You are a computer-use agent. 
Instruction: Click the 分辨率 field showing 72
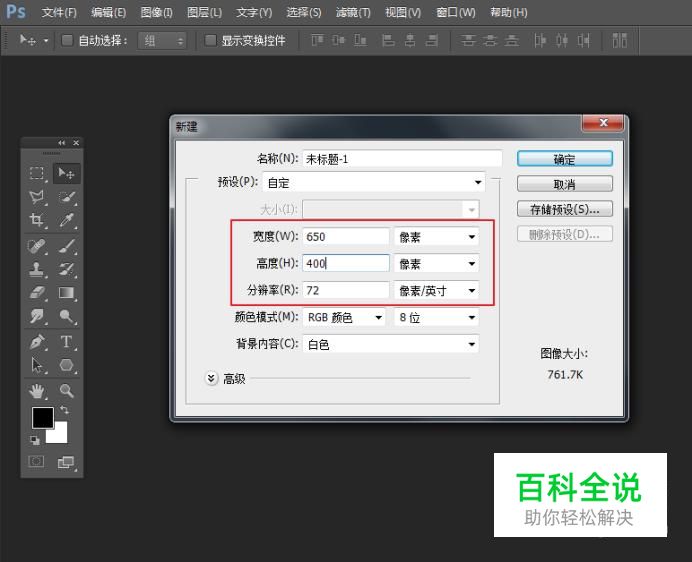coord(346,290)
